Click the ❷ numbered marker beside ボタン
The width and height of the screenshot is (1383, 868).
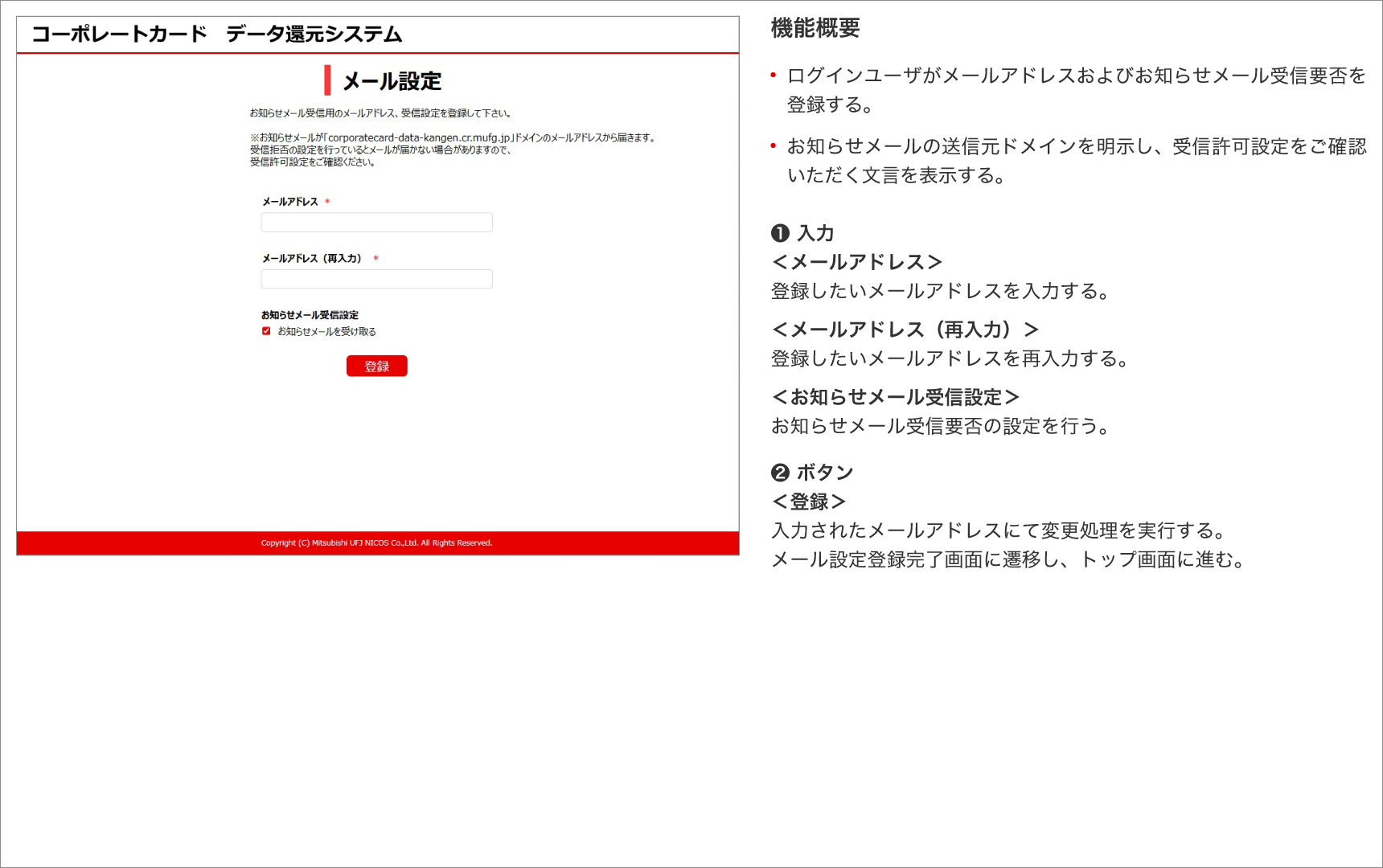point(779,473)
